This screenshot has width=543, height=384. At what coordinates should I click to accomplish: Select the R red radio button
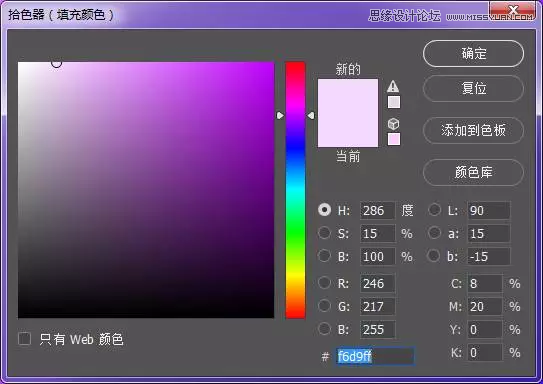pyautogui.click(x=324, y=283)
